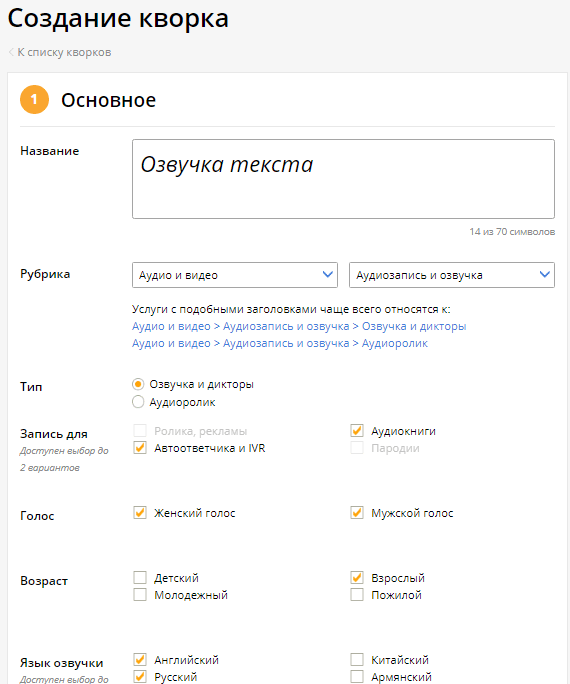
Task: Uncheck the 'Английский' language checkbox
Action: [x=140, y=660]
